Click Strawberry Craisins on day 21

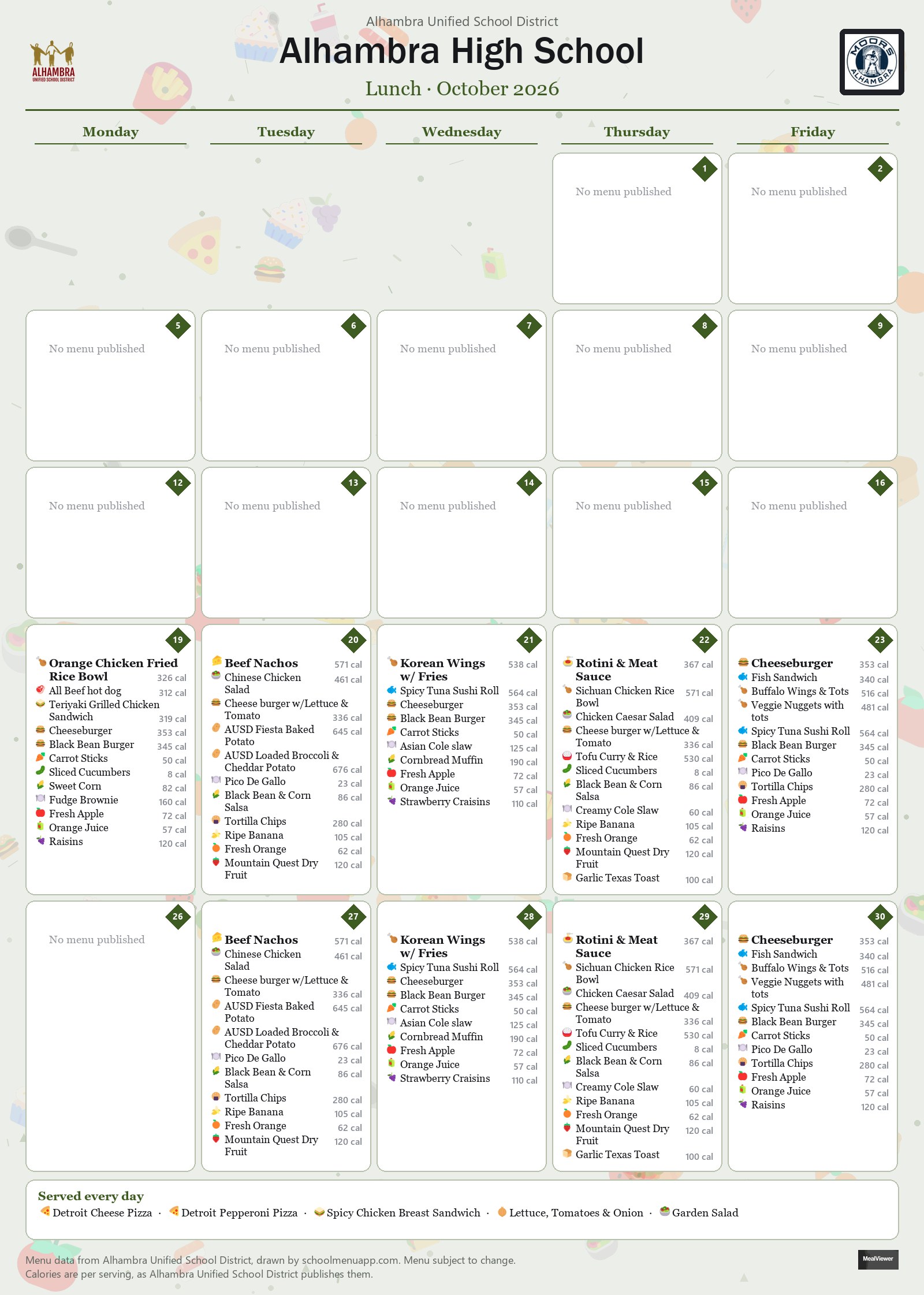tap(445, 802)
